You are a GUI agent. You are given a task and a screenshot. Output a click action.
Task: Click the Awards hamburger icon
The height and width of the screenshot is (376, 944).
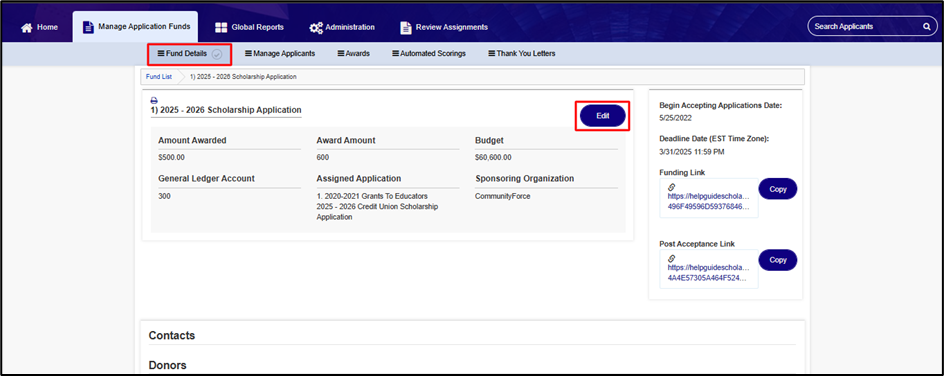click(341, 54)
